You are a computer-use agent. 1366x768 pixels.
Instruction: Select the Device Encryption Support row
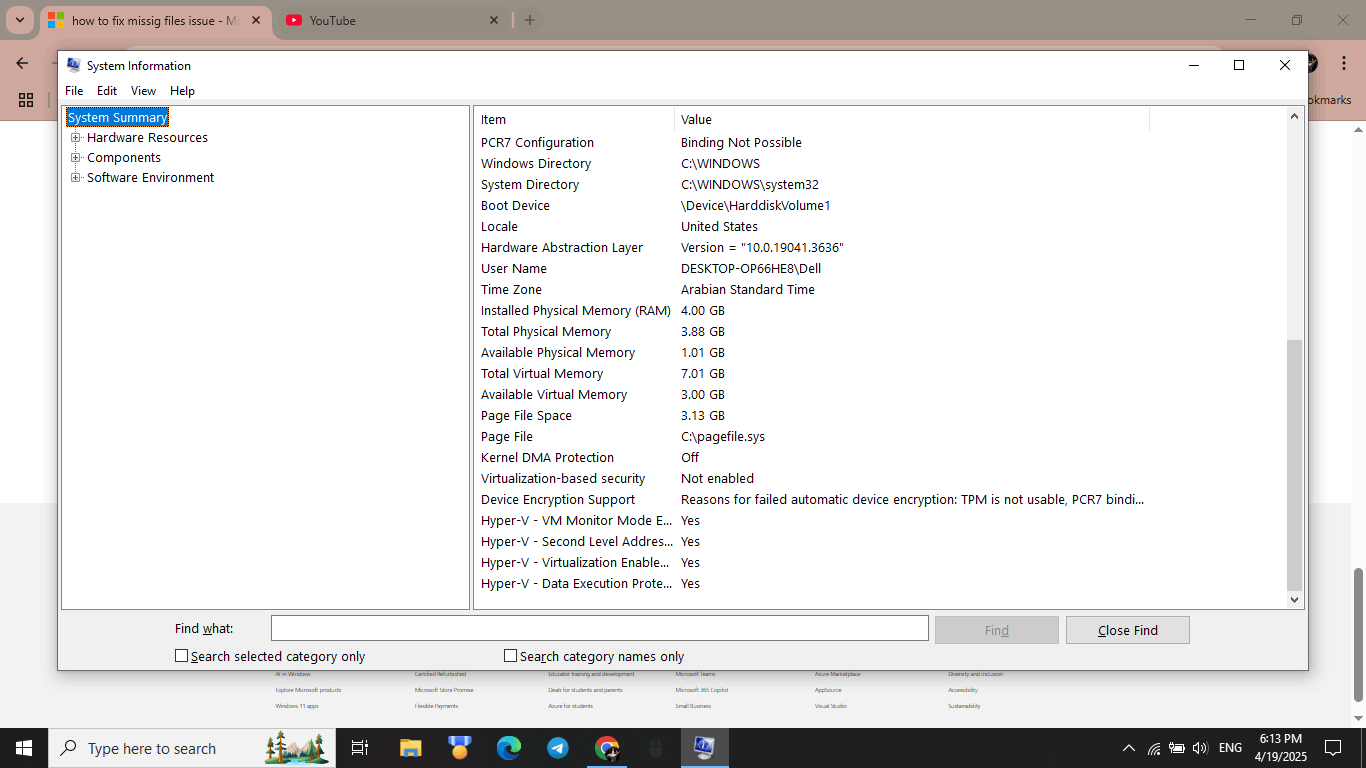(x=812, y=500)
